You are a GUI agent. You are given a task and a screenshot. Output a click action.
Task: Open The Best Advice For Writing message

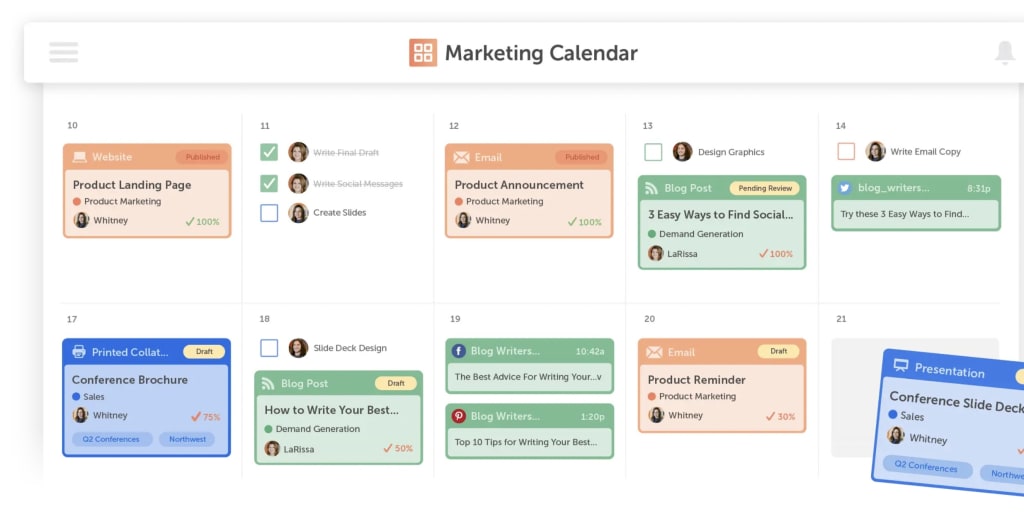coord(528,377)
